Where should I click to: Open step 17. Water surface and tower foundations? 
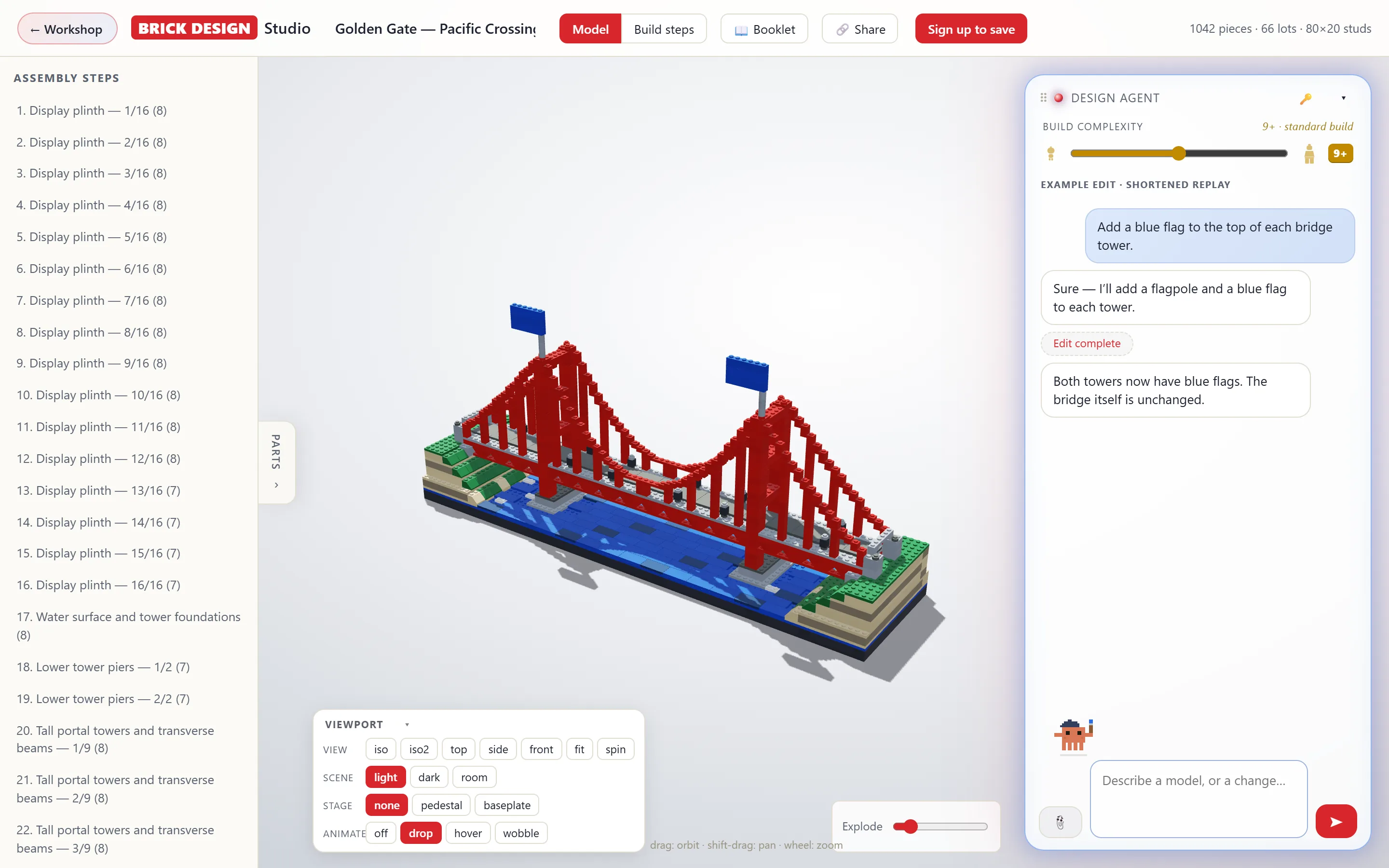coord(129,626)
